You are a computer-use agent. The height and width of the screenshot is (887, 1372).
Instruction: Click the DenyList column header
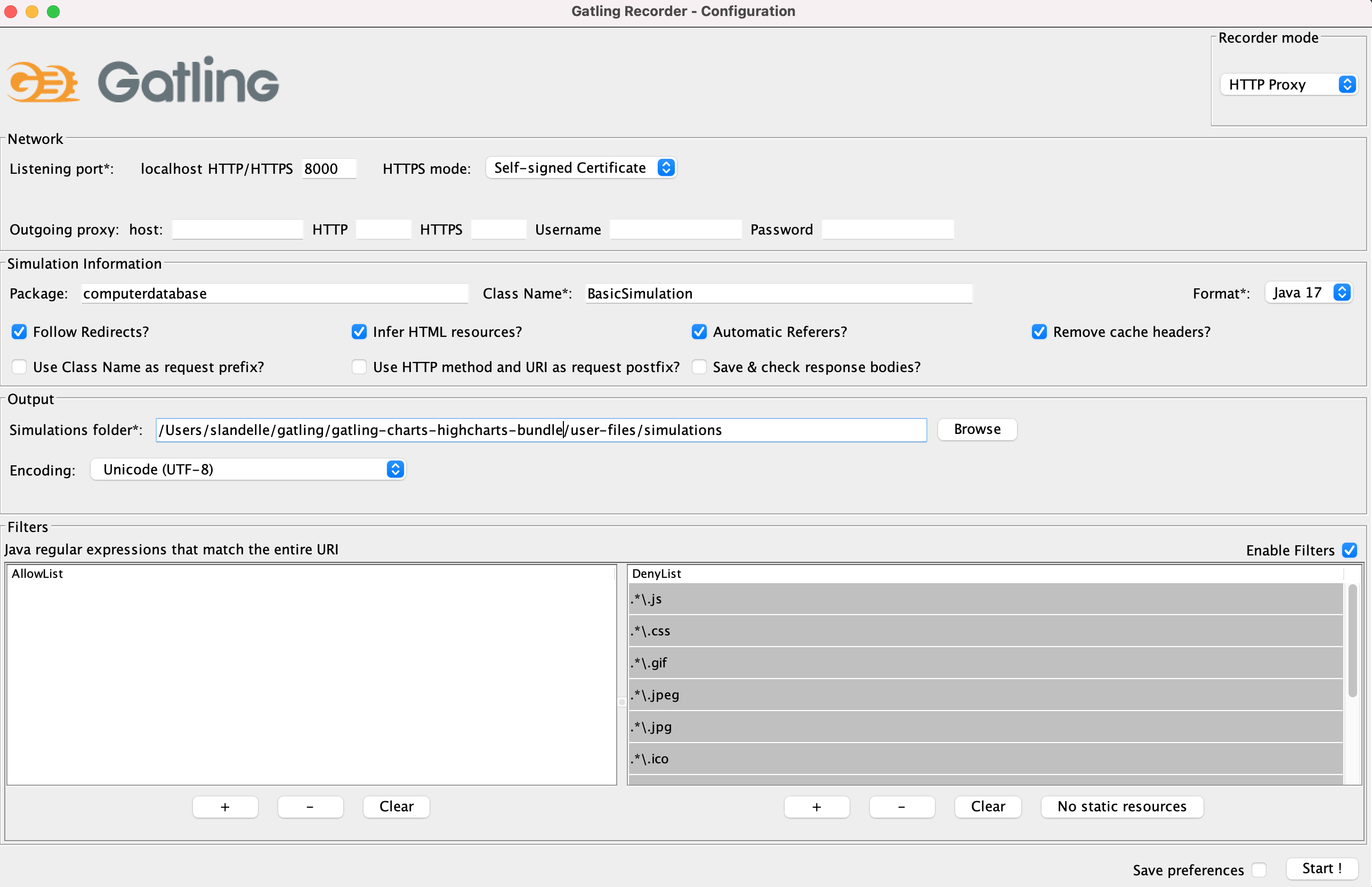click(986, 574)
